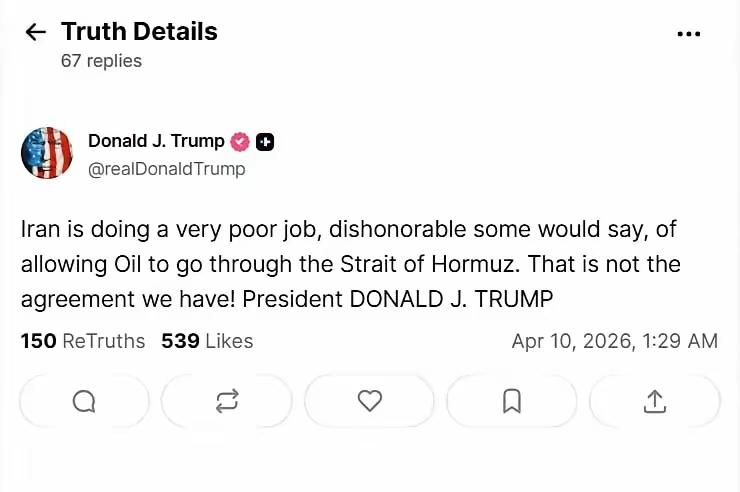ReTruth this post with the arrows icon

[x=227, y=401]
